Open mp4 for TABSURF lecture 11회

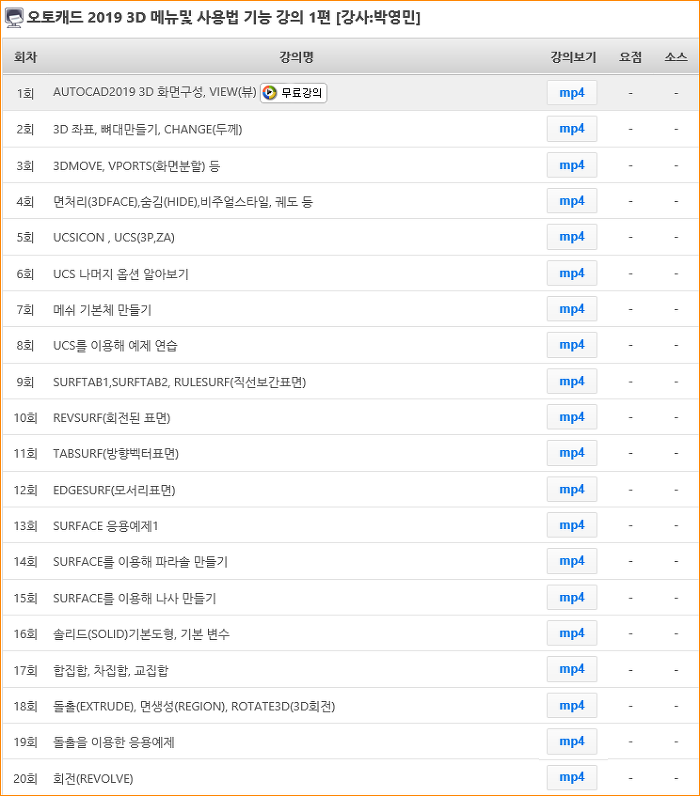(x=572, y=453)
